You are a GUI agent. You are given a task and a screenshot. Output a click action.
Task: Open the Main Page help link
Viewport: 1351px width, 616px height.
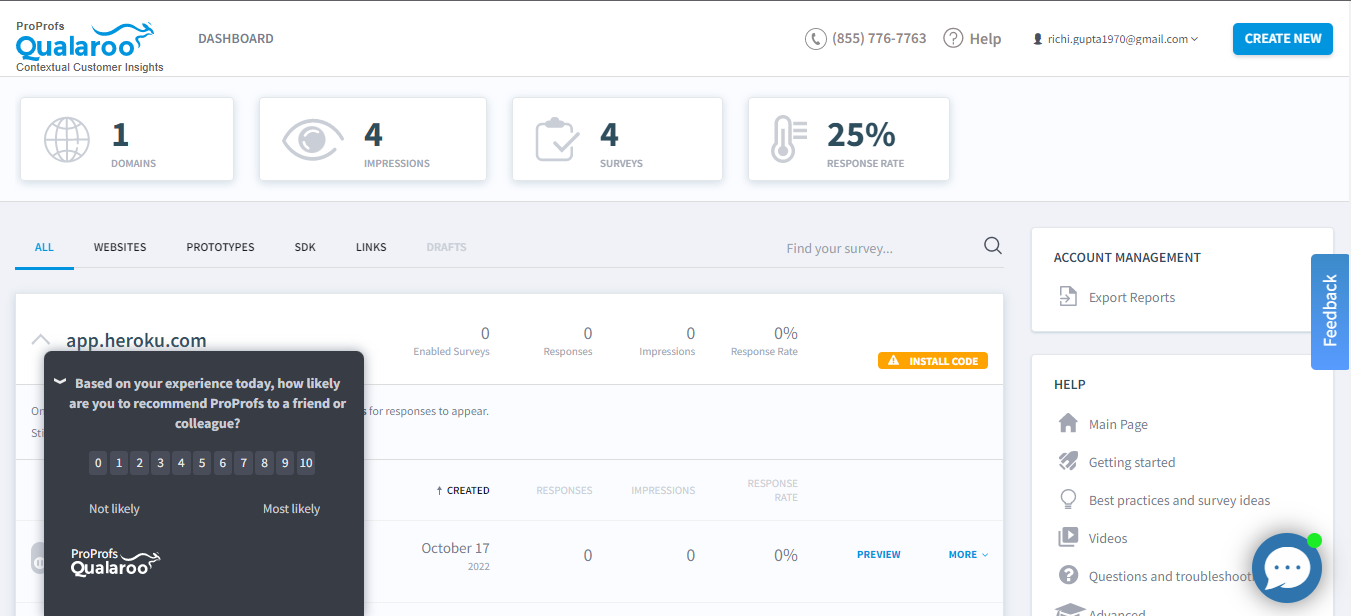tap(1118, 424)
